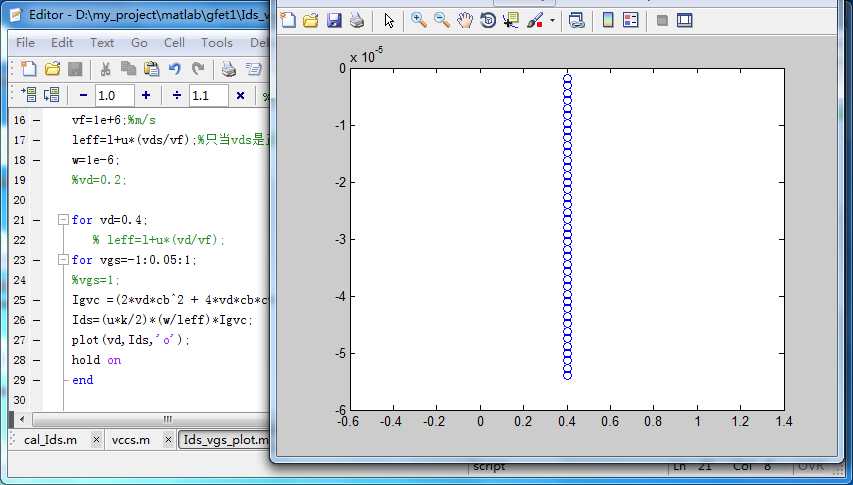Select the Data Cursor tool
This screenshot has height=485, width=853.
(511, 20)
